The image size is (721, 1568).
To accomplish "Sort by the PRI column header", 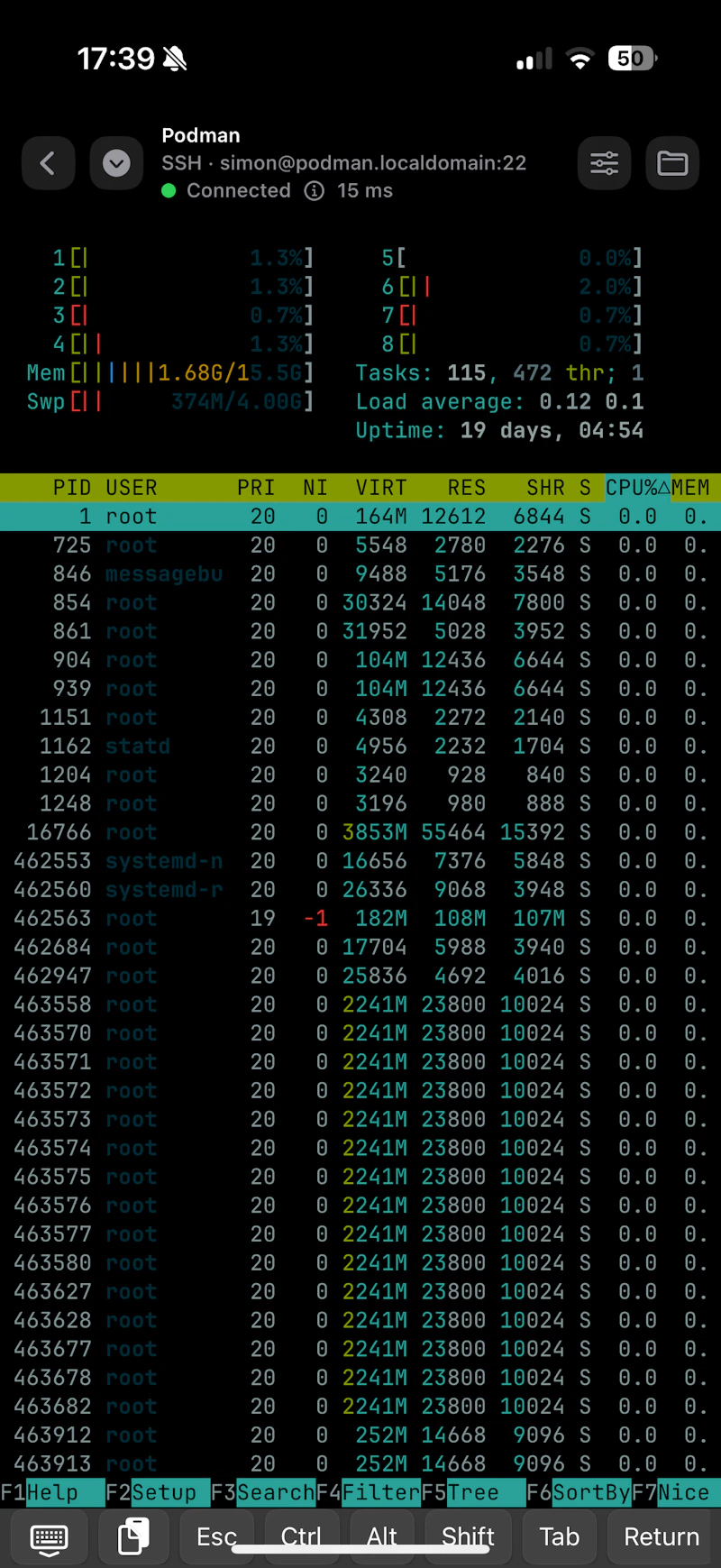I will point(256,488).
